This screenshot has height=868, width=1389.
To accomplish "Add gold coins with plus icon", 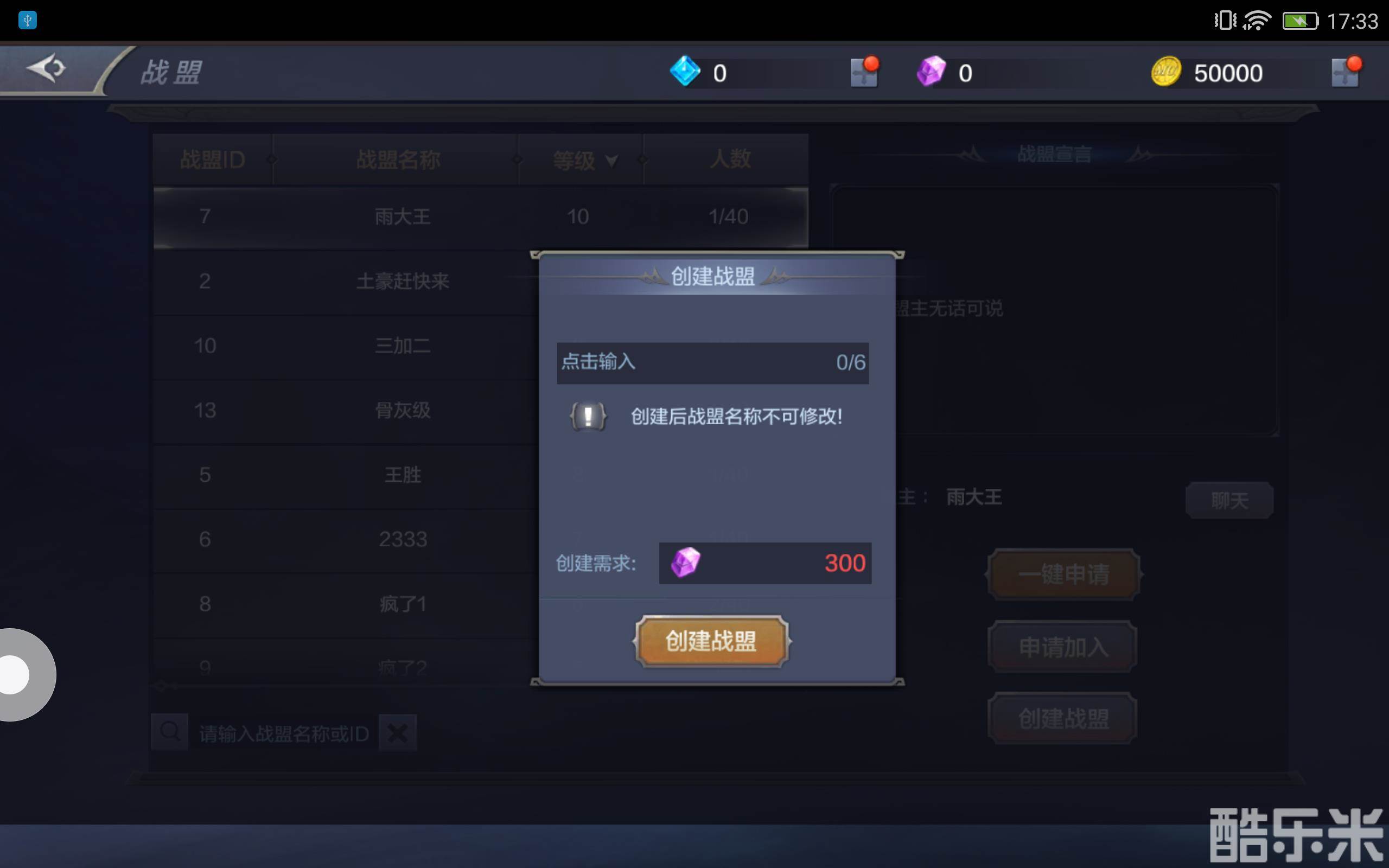I will [x=1346, y=72].
